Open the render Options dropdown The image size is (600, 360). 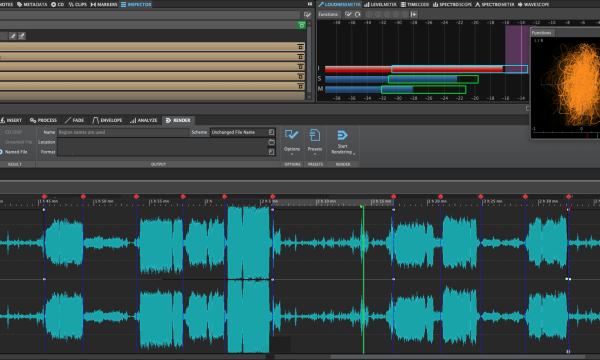click(x=292, y=142)
